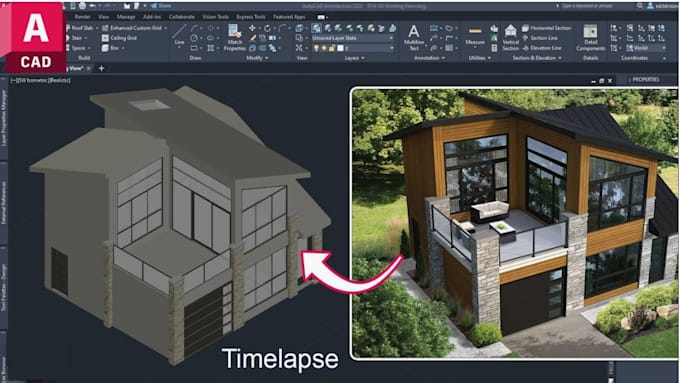Image resolution: width=680 pixels, height=383 pixels.
Task: Open a new drawing tab with plus
Action: coord(101,68)
